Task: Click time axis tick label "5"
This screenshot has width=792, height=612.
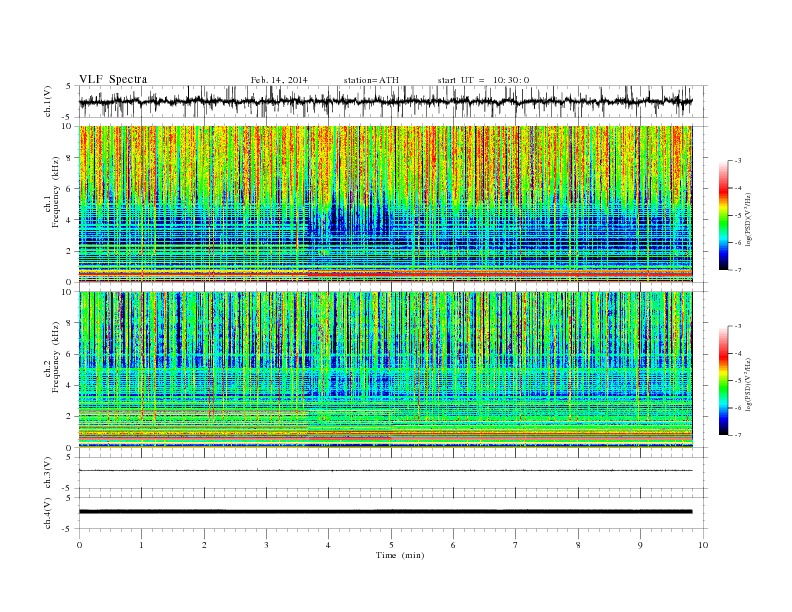Action: tap(391, 545)
